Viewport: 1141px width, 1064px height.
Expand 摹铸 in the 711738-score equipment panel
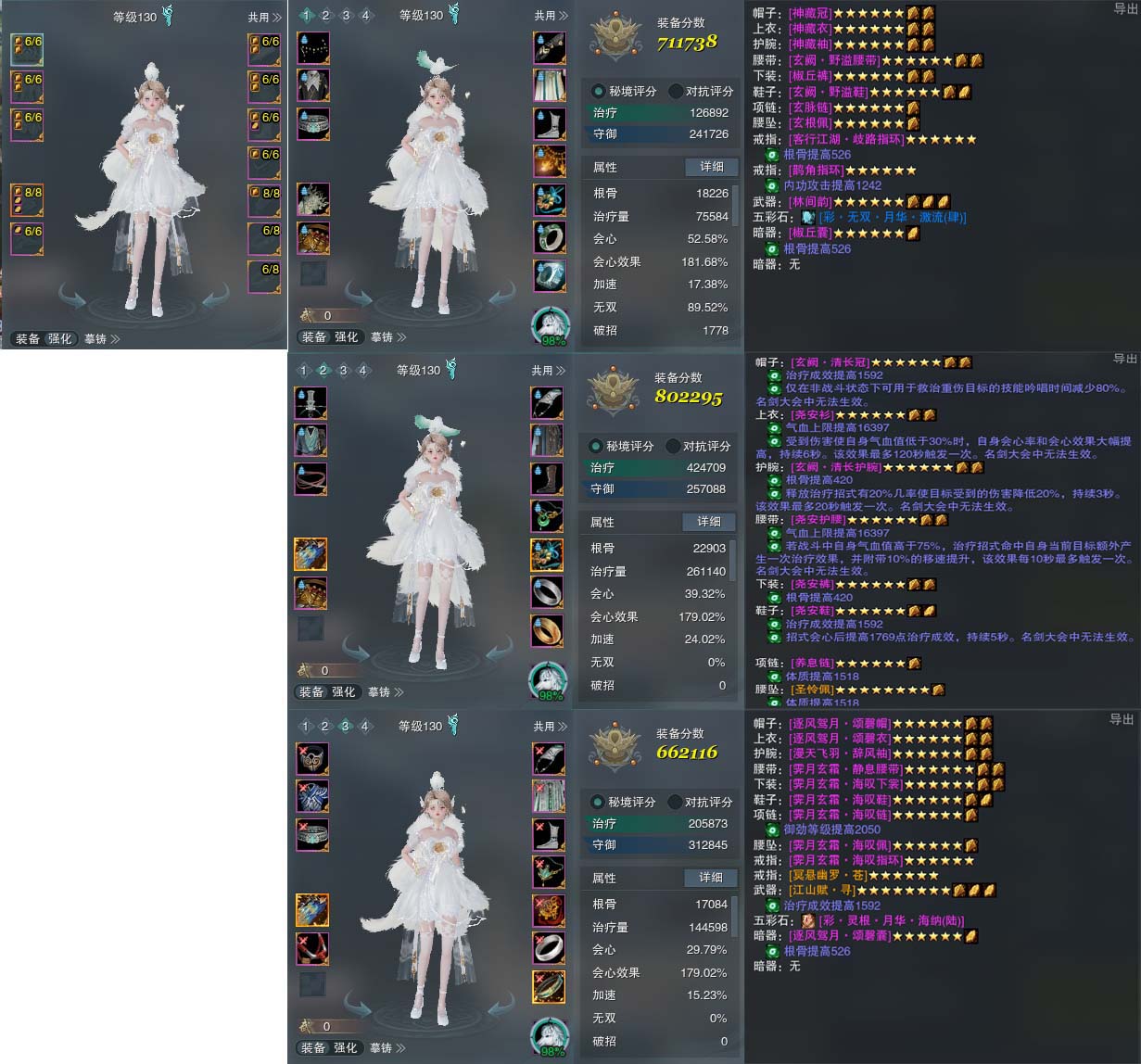point(387,337)
